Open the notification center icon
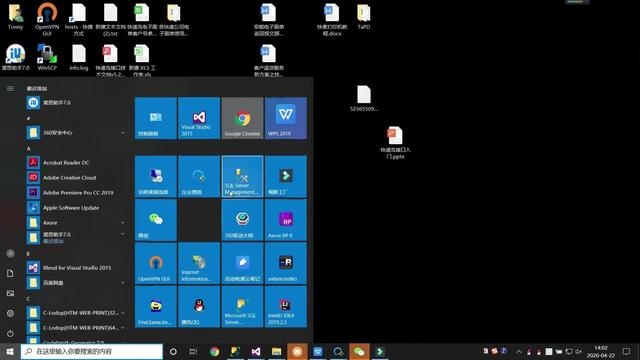This screenshot has width=640, height=360. [x=627, y=351]
